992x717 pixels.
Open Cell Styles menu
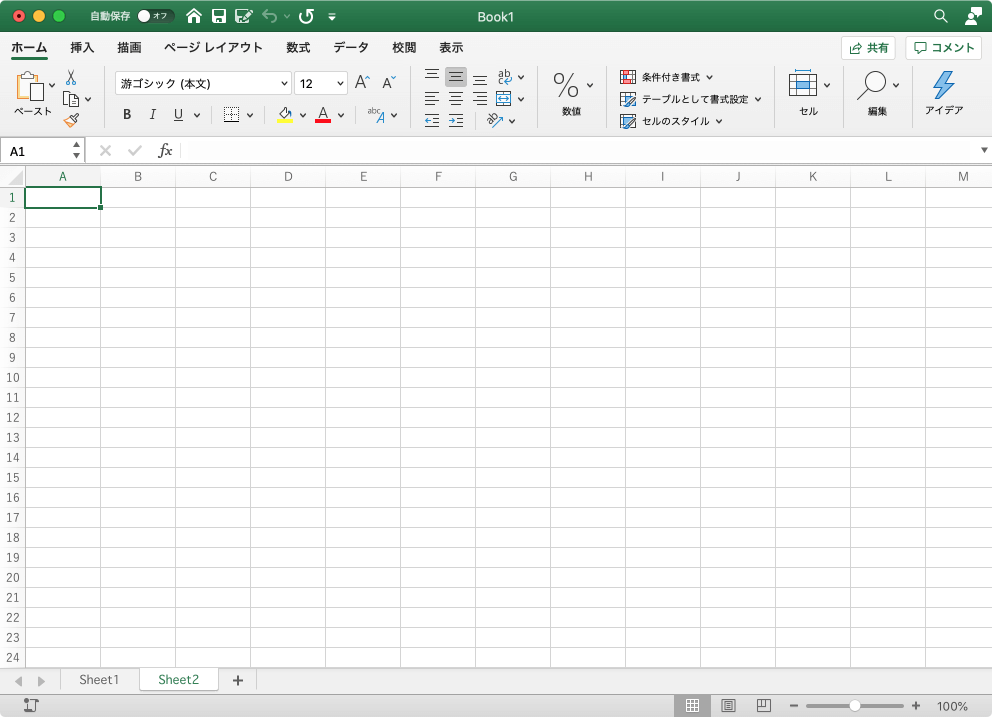(671, 121)
